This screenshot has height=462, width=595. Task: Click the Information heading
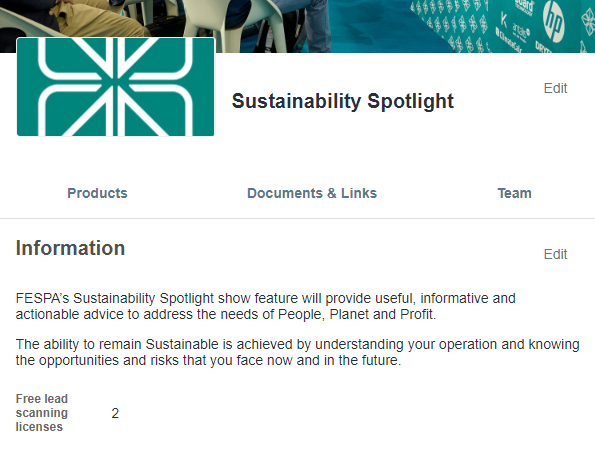[70, 248]
